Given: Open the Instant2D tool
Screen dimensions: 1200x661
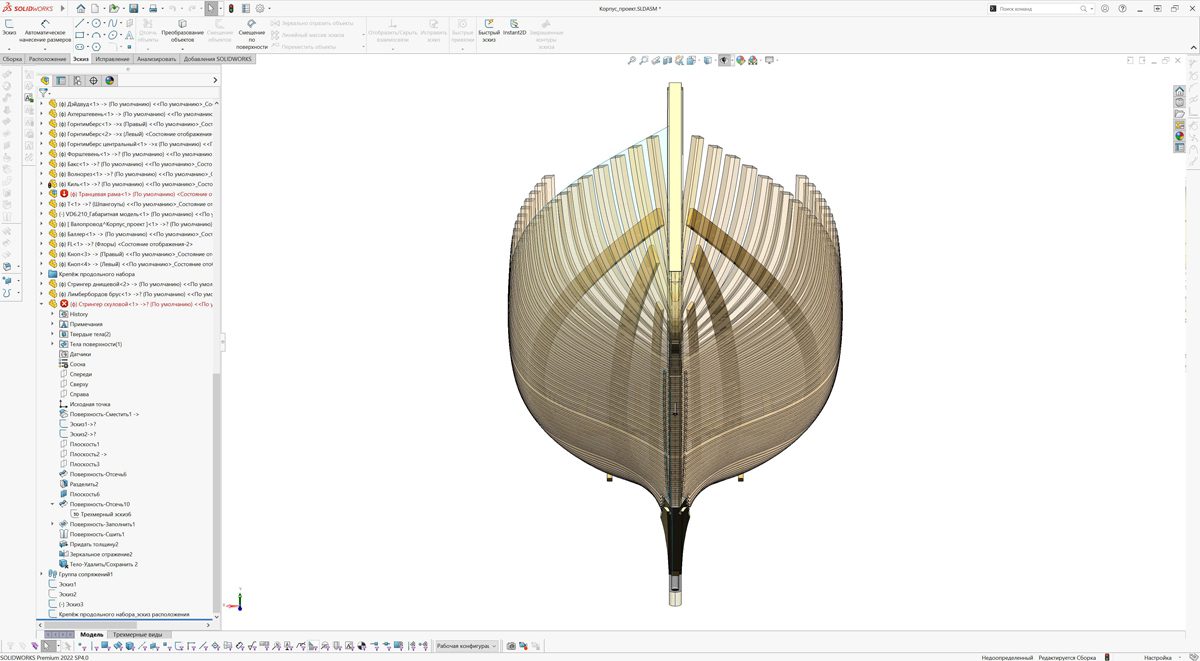Looking at the screenshot, I should pos(514,26).
